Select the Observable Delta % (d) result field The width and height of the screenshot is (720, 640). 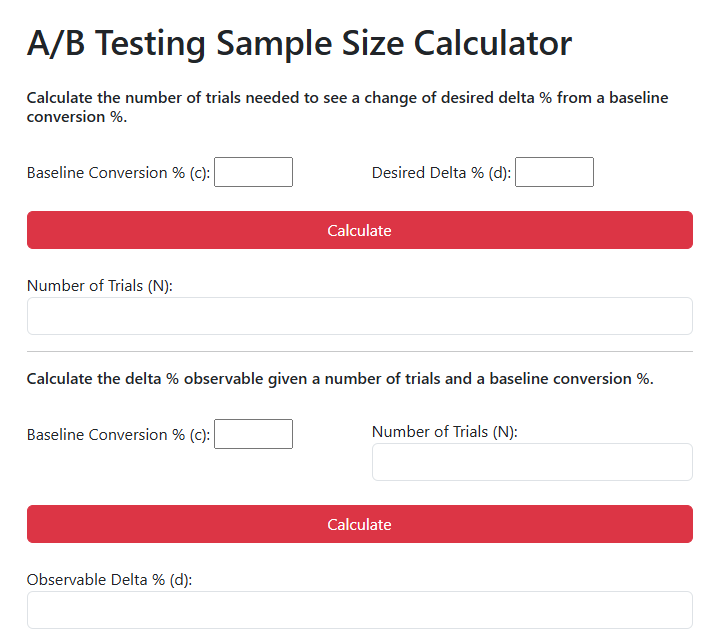click(360, 610)
